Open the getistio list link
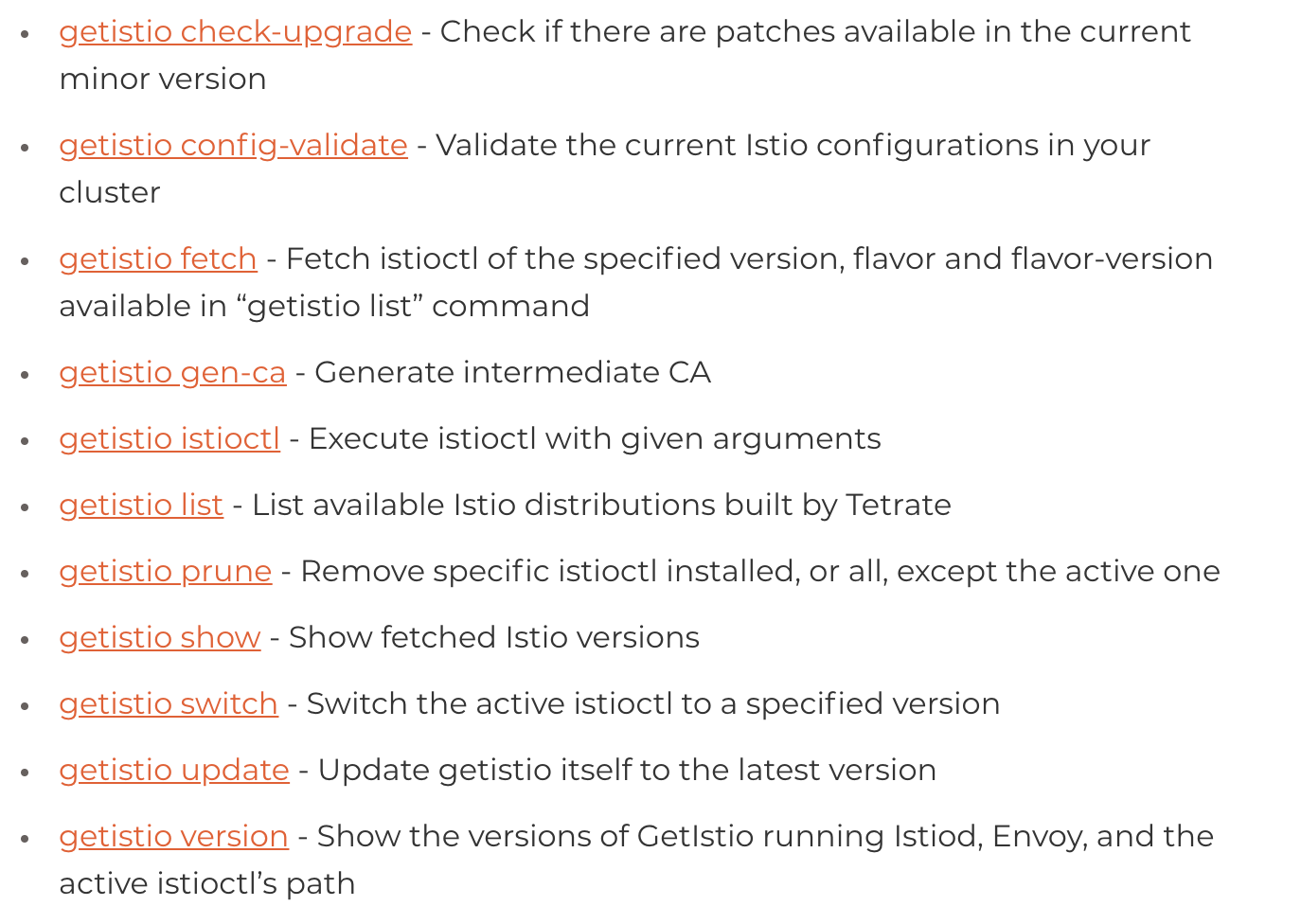Viewport: 1301px width, 924px height. click(141, 506)
